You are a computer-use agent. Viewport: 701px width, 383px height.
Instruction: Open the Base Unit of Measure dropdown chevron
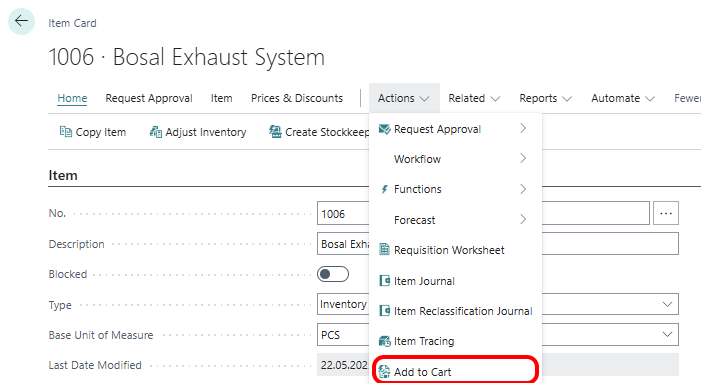pyautogui.click(x=667, y=335)
